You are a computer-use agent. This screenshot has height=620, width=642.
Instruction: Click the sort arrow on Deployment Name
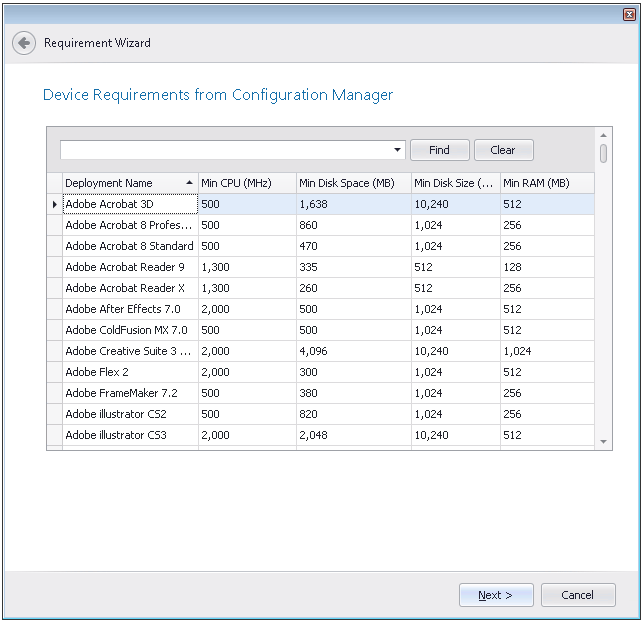tap(189, 183)
